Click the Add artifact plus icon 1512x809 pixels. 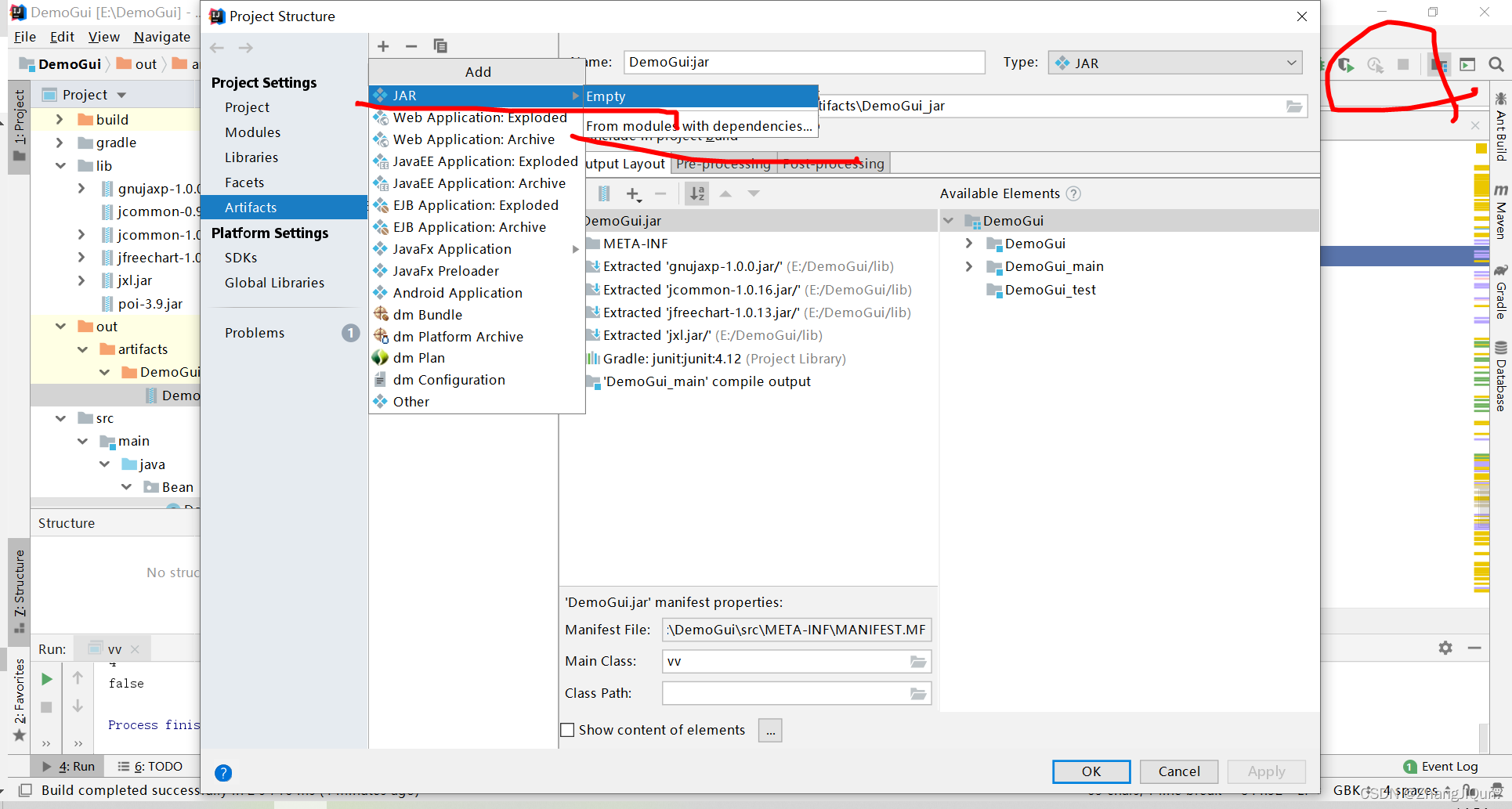(383, 46)
